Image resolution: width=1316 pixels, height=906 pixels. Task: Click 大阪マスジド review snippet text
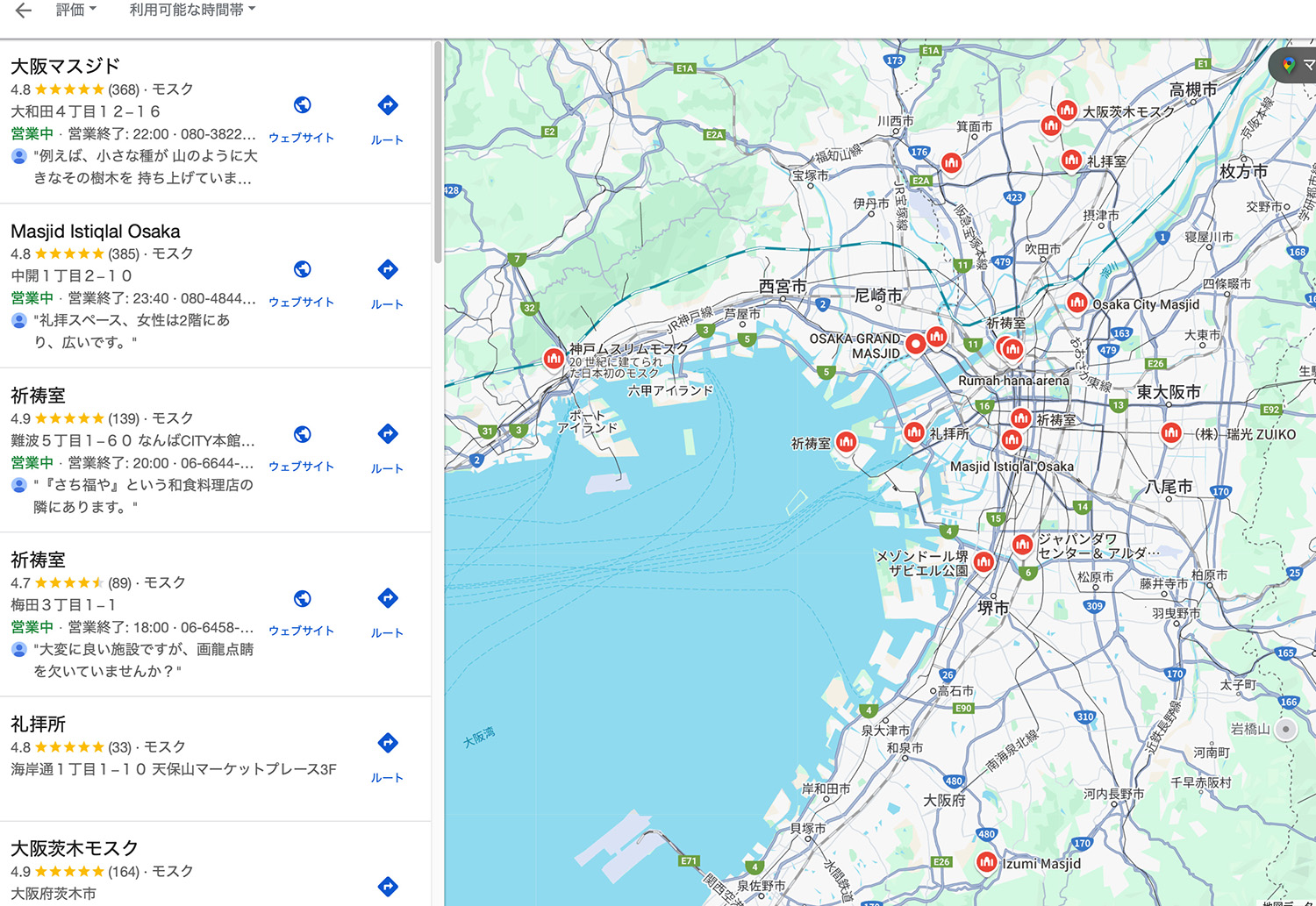146,167
